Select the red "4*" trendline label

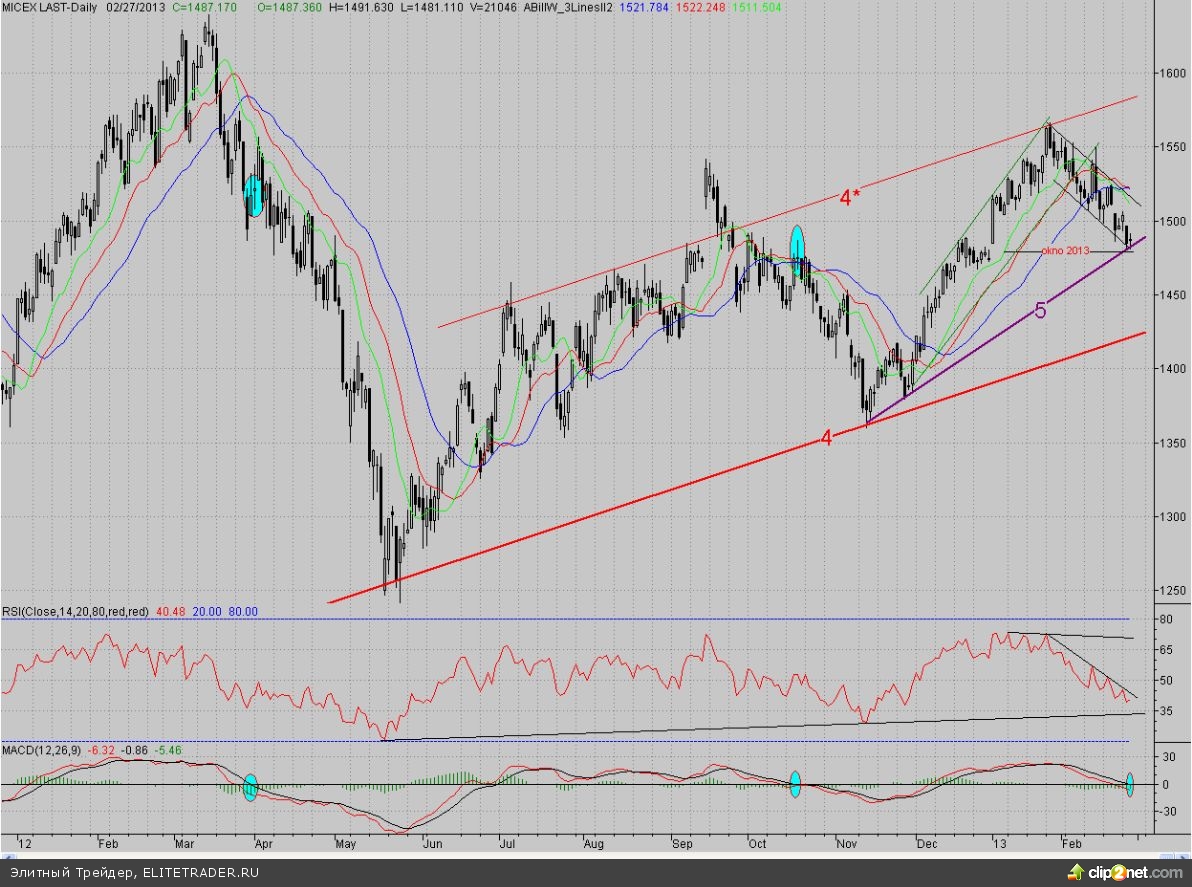[x=849, y=198]
